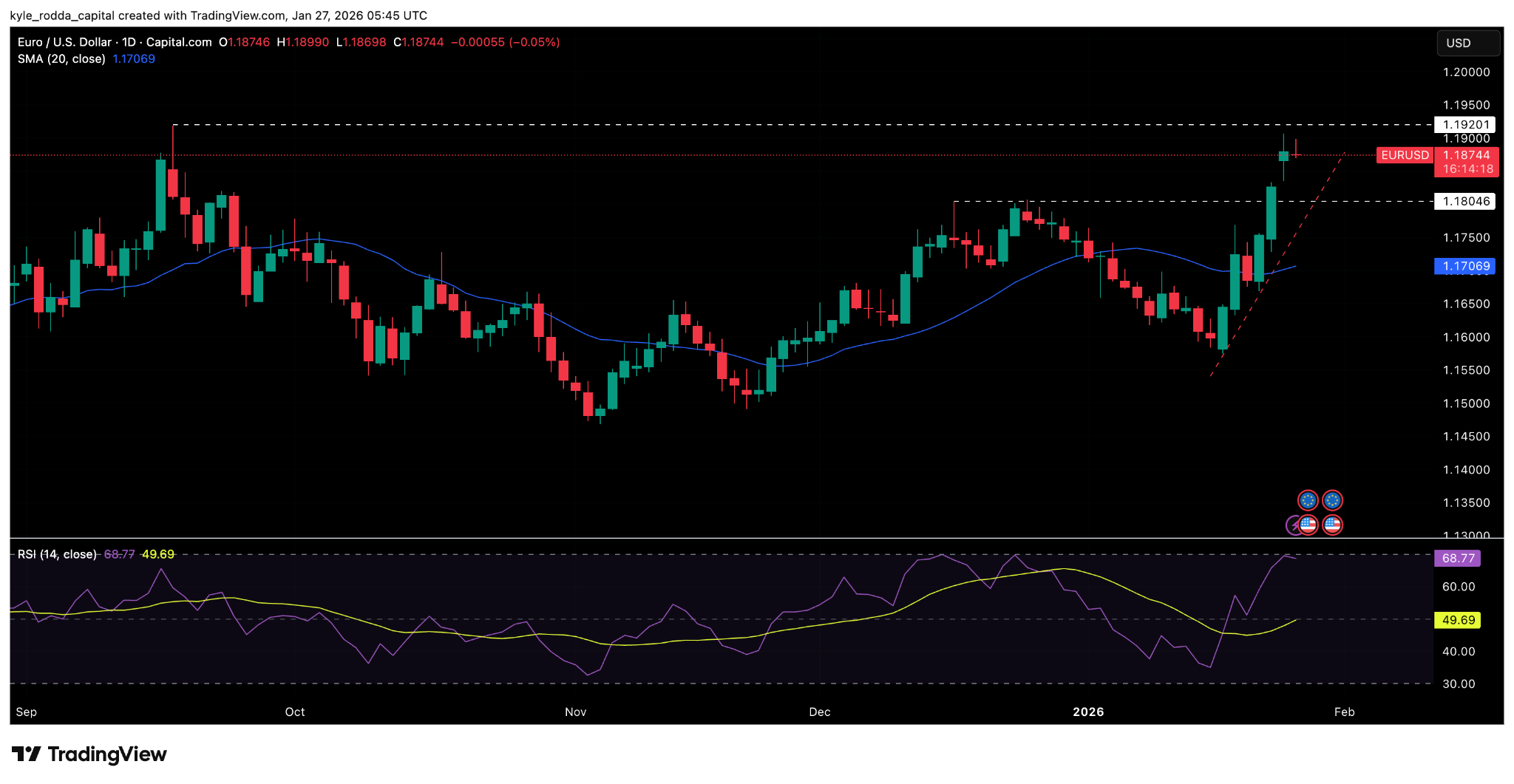Click the 1.19201 resistance level label
The image size is (1514, 784).
pos(1466,125)
